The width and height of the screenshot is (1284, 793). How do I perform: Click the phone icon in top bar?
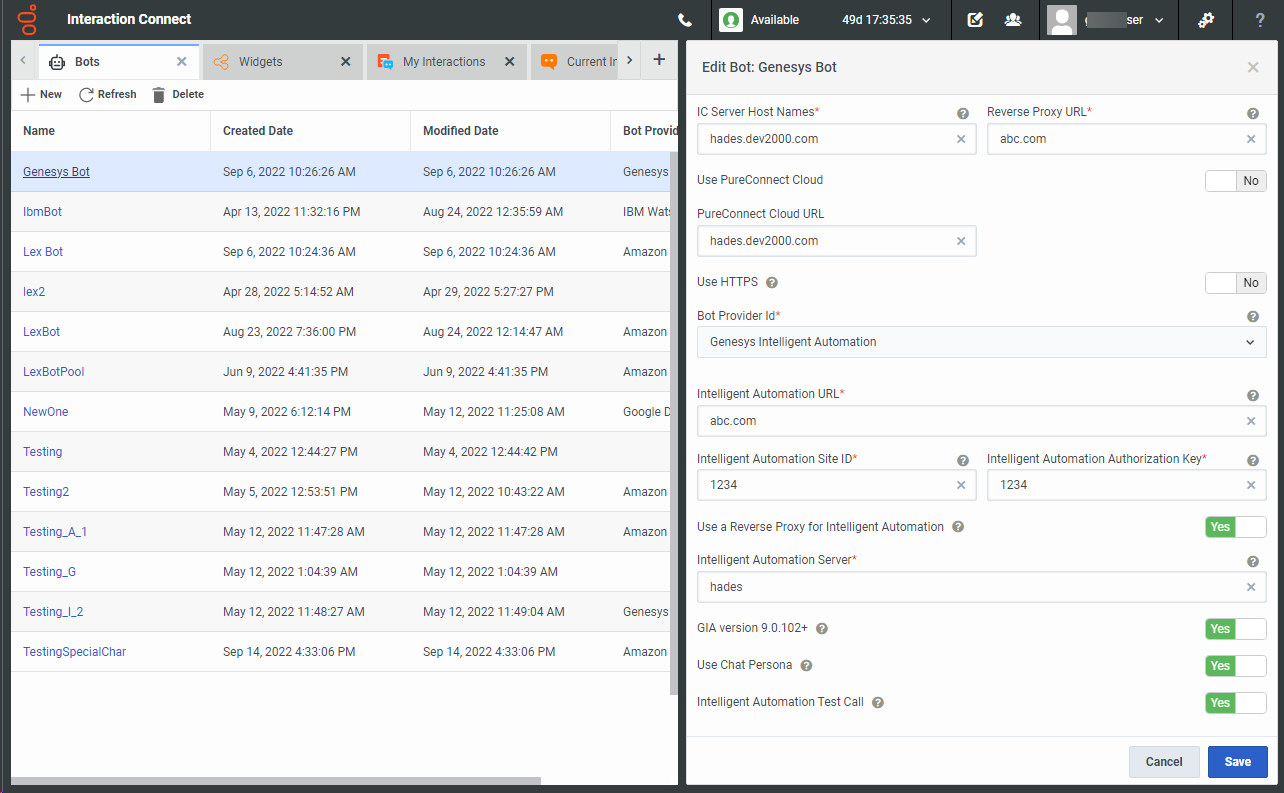coord(685,20)
